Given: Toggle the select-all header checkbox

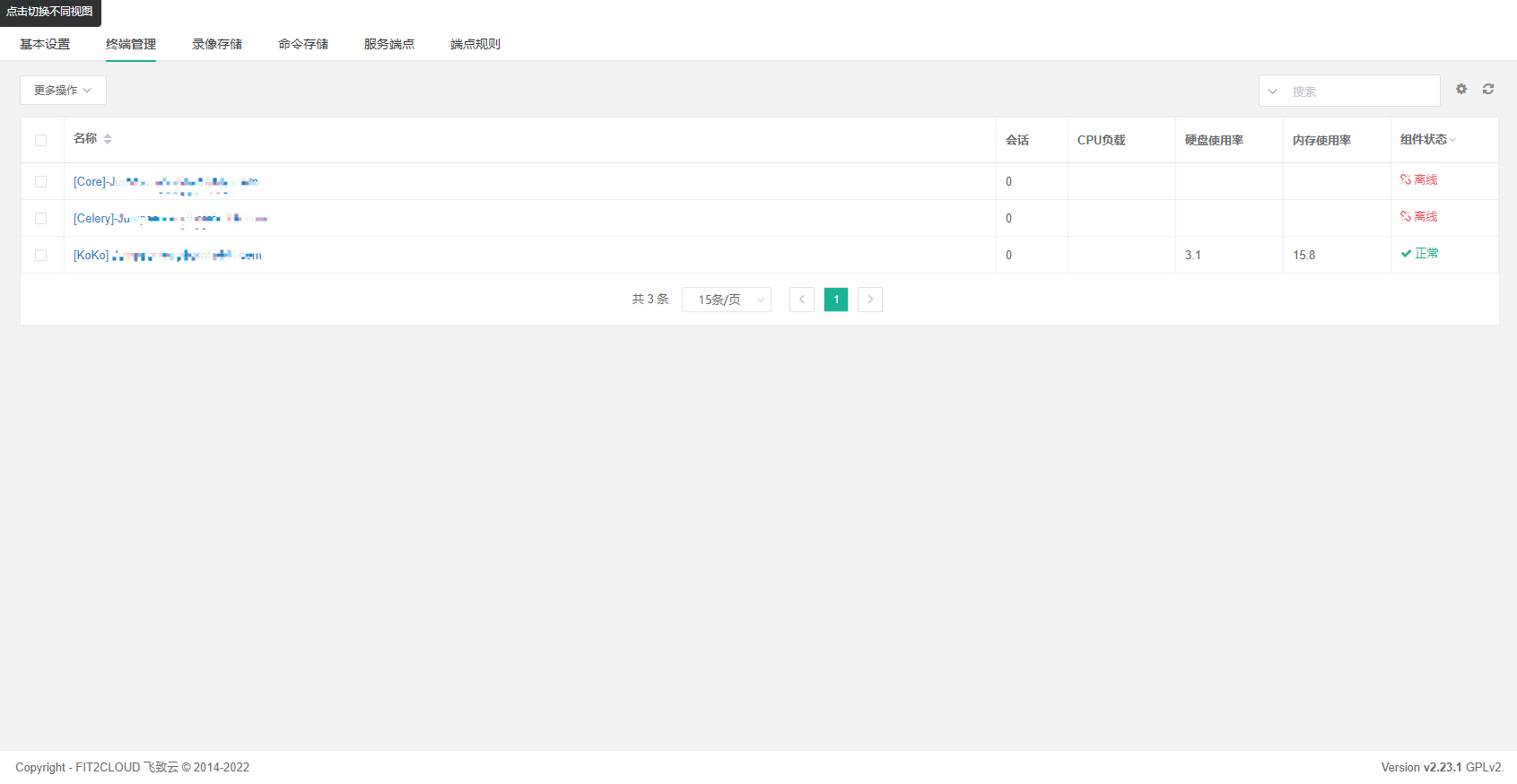Looking at the screenshot, I should coord(41,140).
